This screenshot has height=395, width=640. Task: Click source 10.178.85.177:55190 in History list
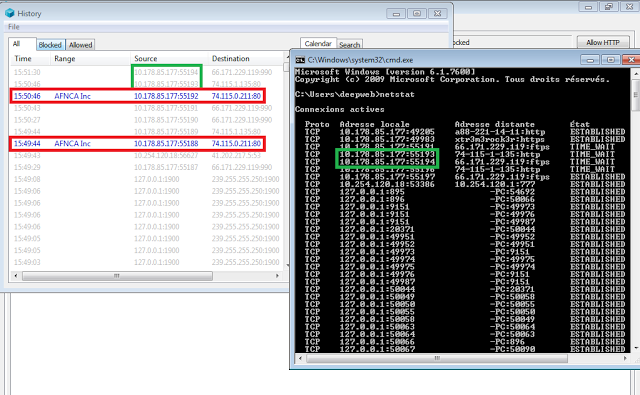[x=166, y=120]
